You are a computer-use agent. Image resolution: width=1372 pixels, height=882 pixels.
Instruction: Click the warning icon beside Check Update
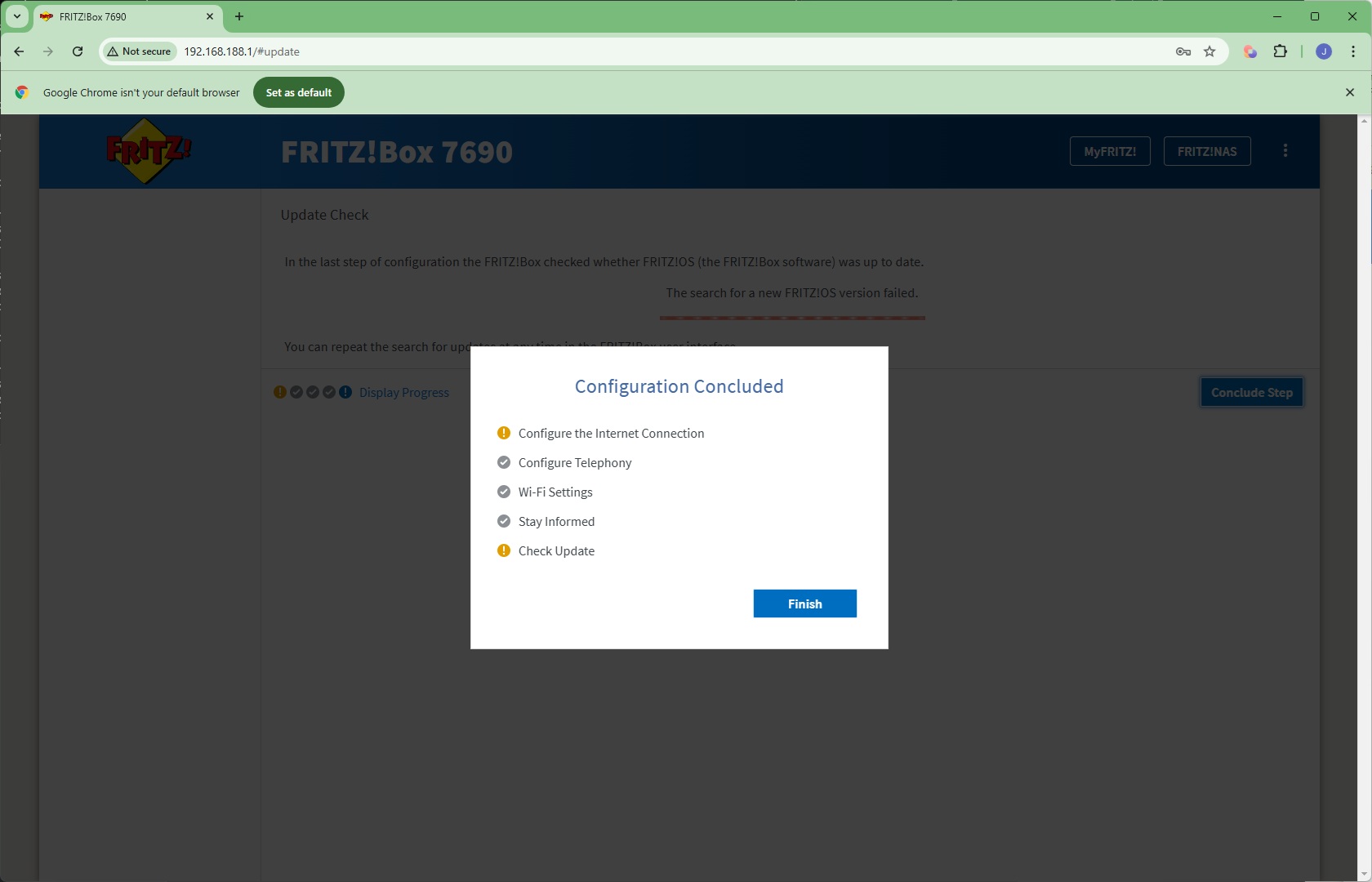click(504, 550)
